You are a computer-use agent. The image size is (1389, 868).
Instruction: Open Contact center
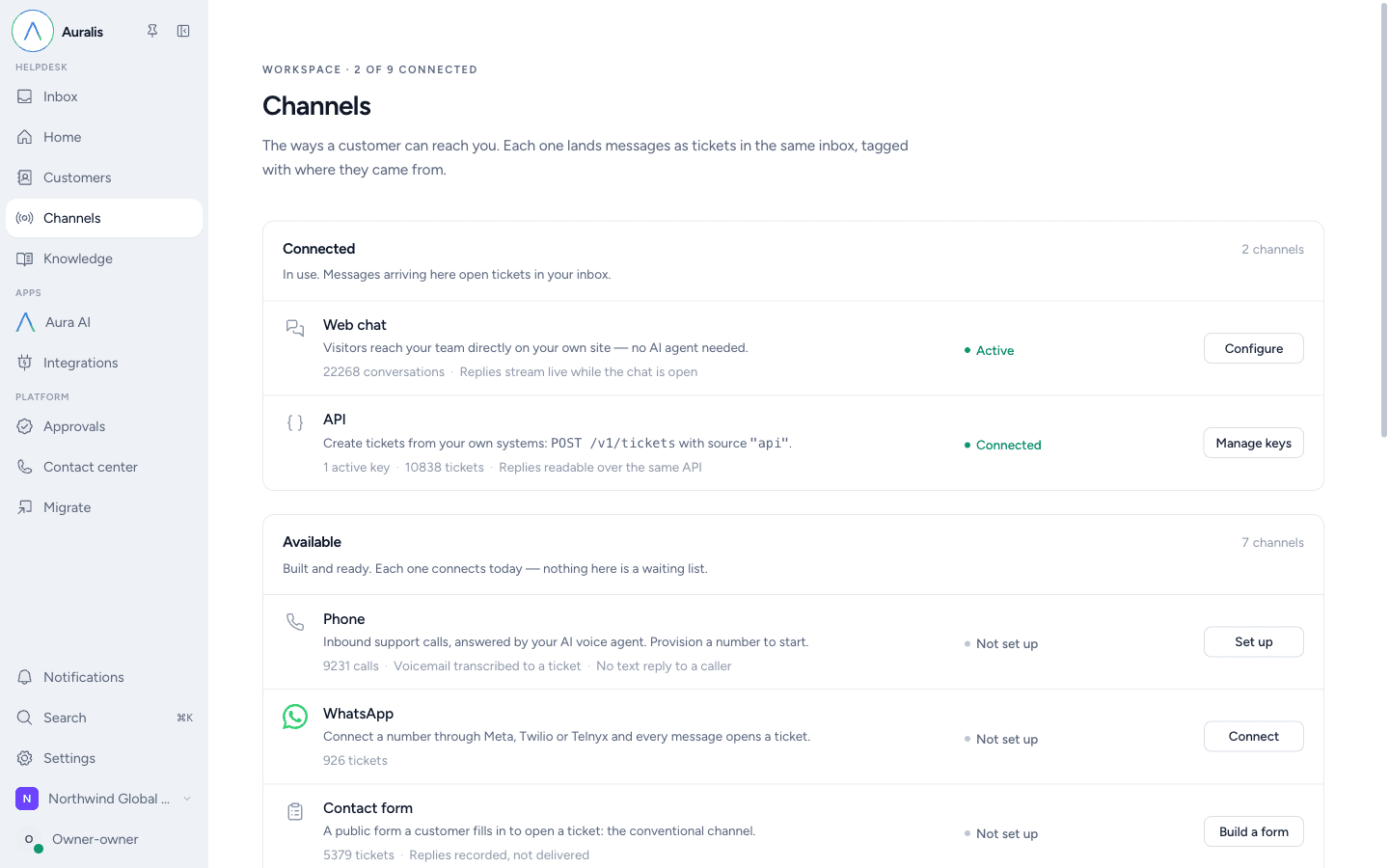tap(104, 467)
